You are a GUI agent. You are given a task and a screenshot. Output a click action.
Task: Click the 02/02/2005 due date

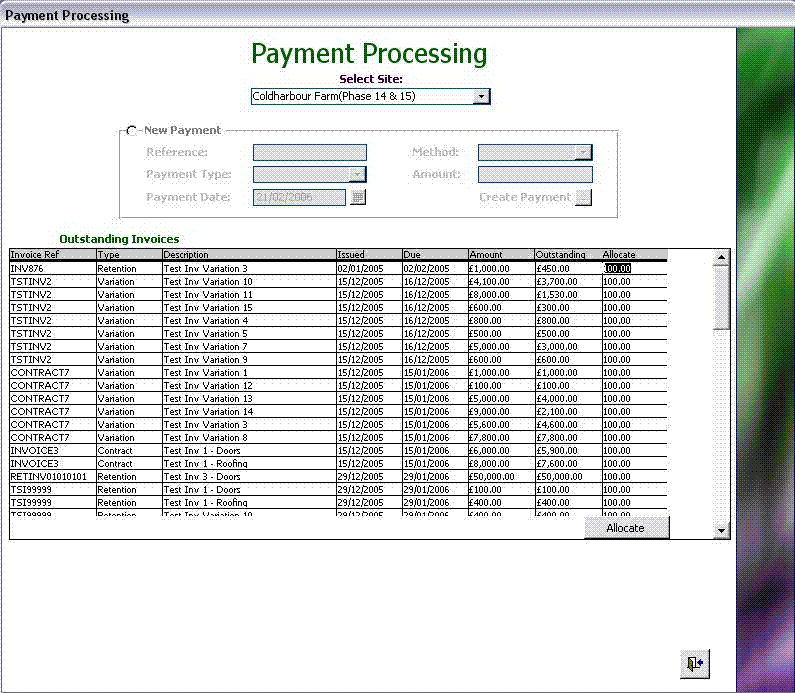click(x=426, y=269)
